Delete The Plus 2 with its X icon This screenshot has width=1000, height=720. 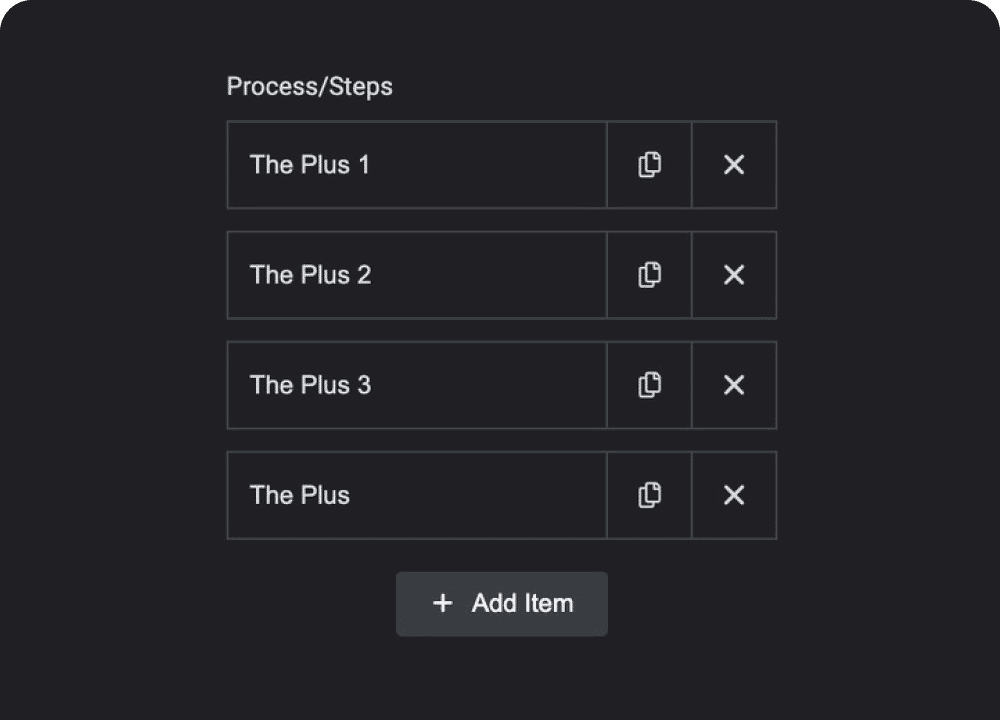[x=734, y=275]
